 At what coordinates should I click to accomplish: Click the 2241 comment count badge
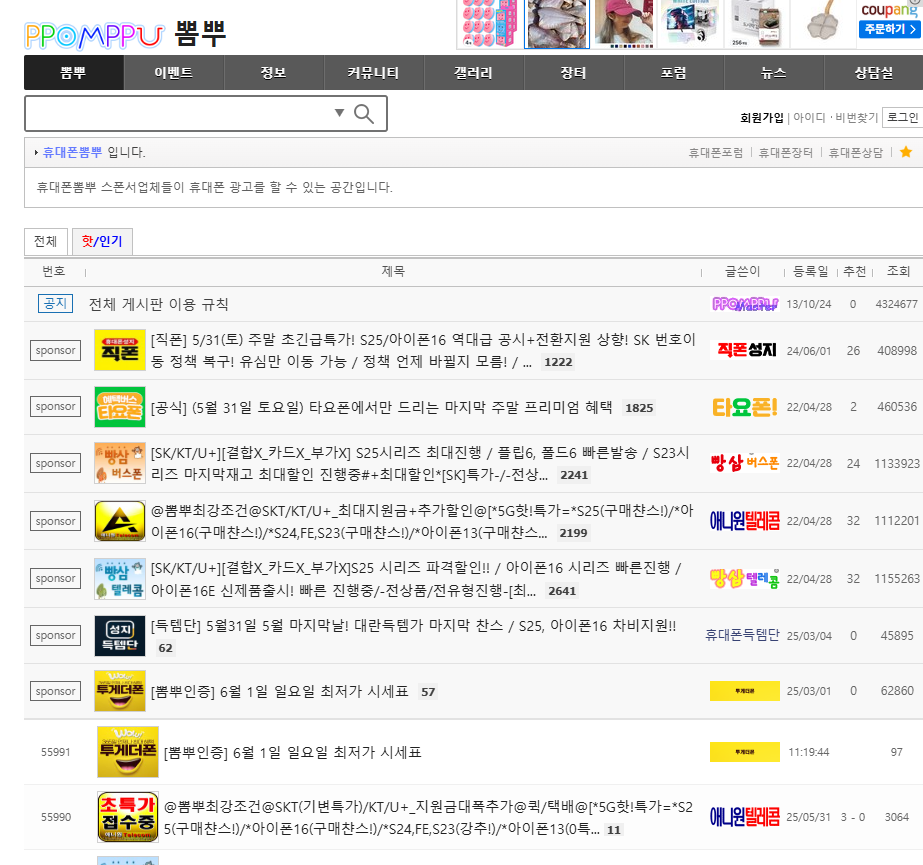tap(574, 475)
